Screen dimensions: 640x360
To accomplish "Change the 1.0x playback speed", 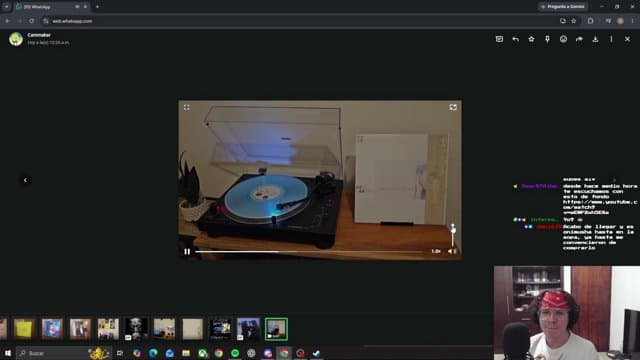I will tap(436, 251).
